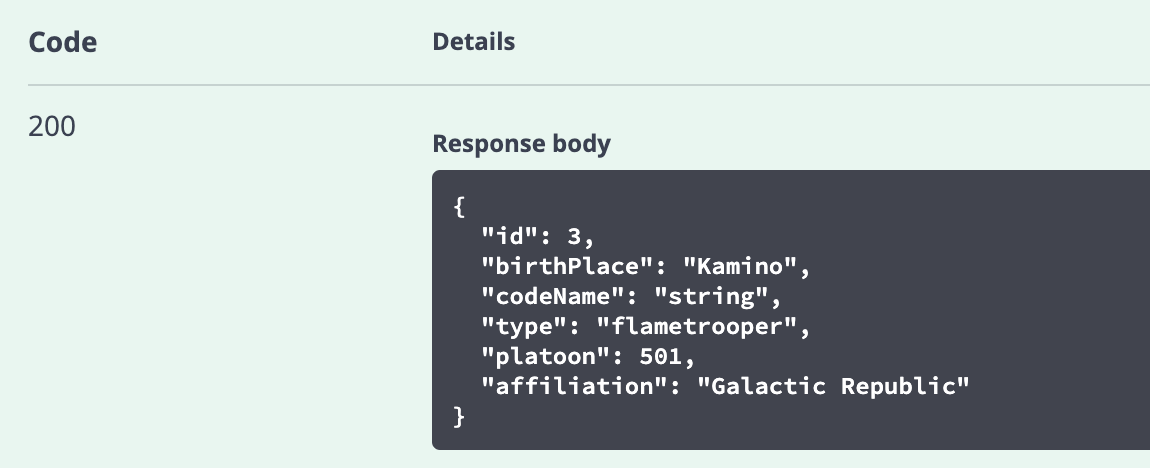Click the "string" value of codeName
1150x468 pixels.
(711, 296)
